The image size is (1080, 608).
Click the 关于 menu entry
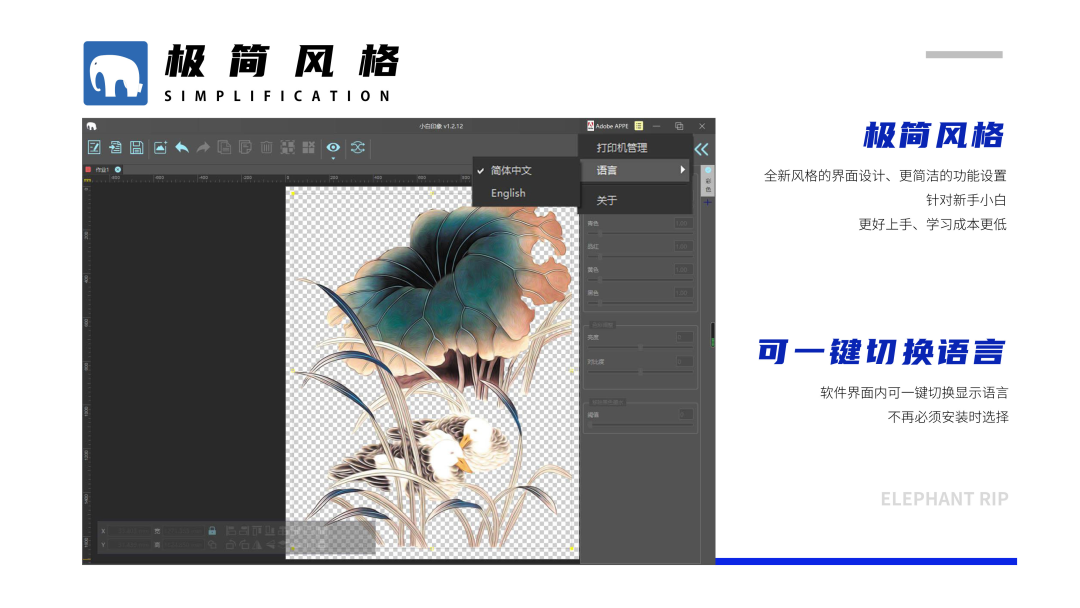607,200
